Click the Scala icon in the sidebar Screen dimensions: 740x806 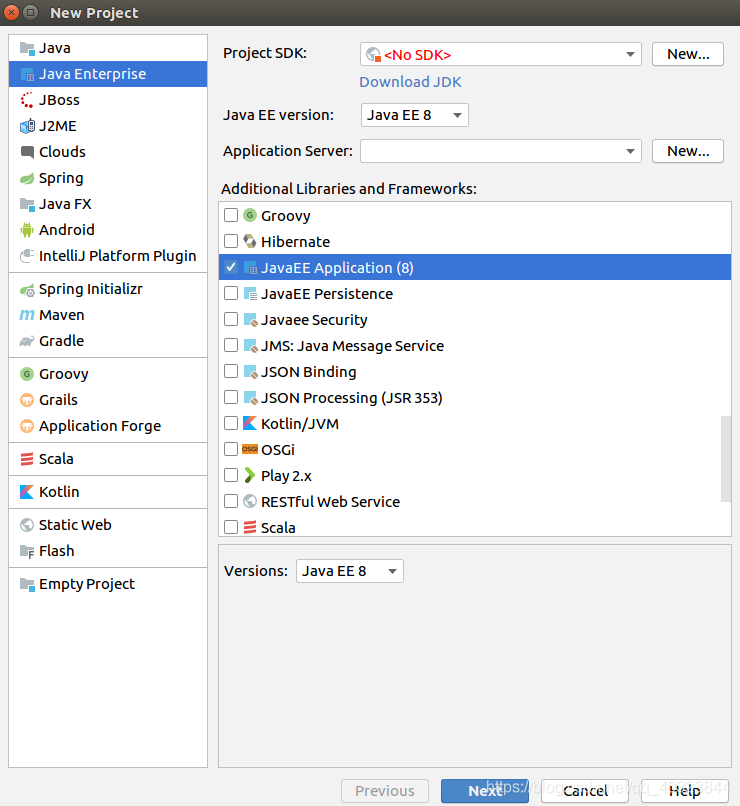27,459
